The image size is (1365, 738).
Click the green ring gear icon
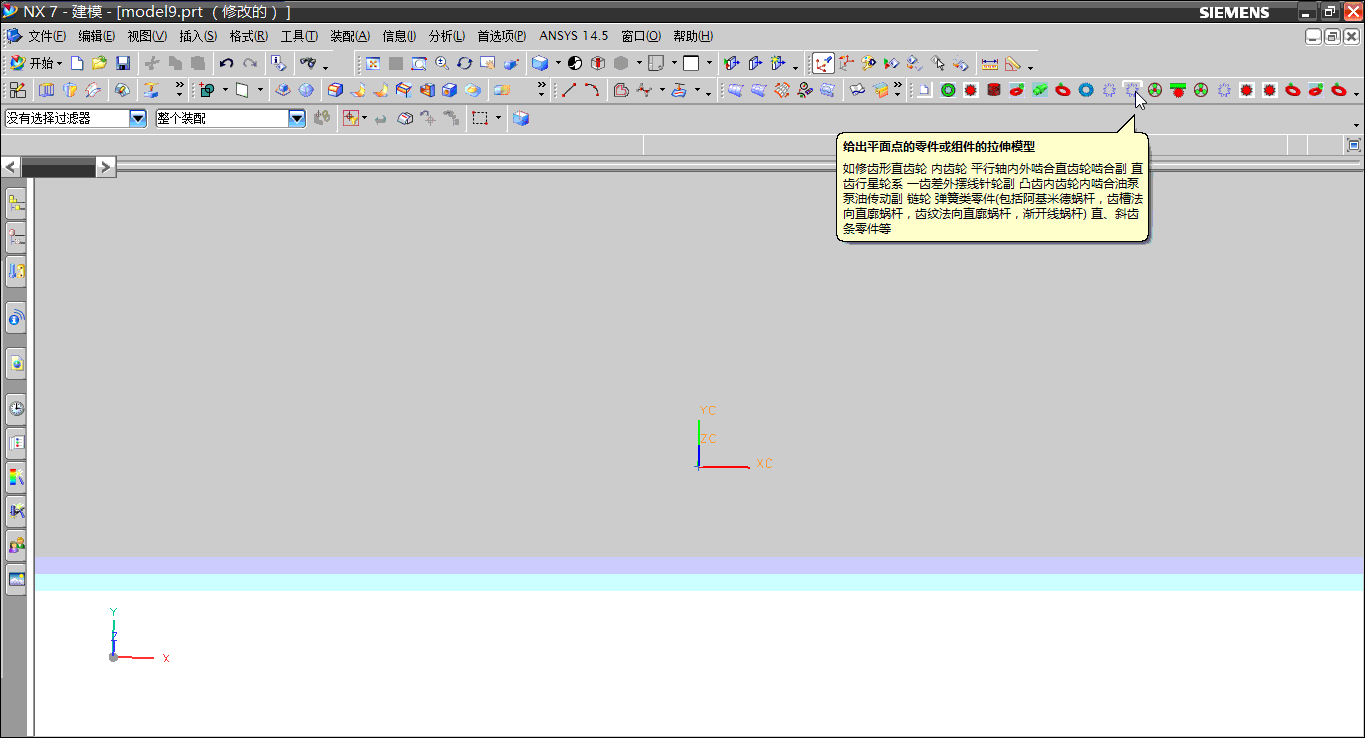click(x=947, y=90)
